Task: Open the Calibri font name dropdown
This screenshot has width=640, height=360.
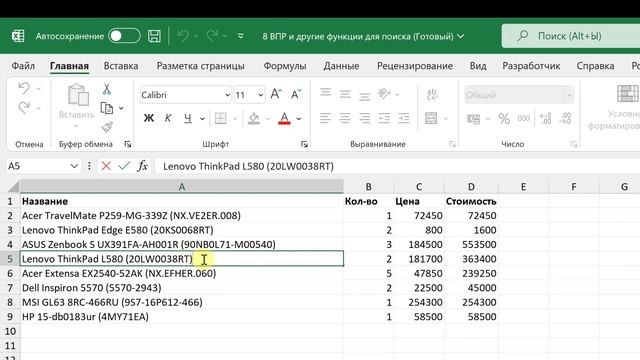Action: coord(227,95)
